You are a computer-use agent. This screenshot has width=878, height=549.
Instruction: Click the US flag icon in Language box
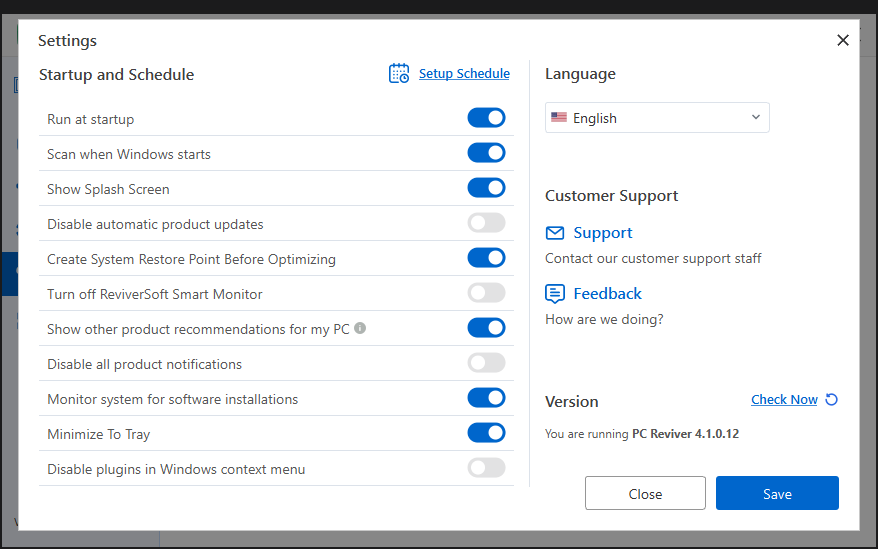(558, 117)
